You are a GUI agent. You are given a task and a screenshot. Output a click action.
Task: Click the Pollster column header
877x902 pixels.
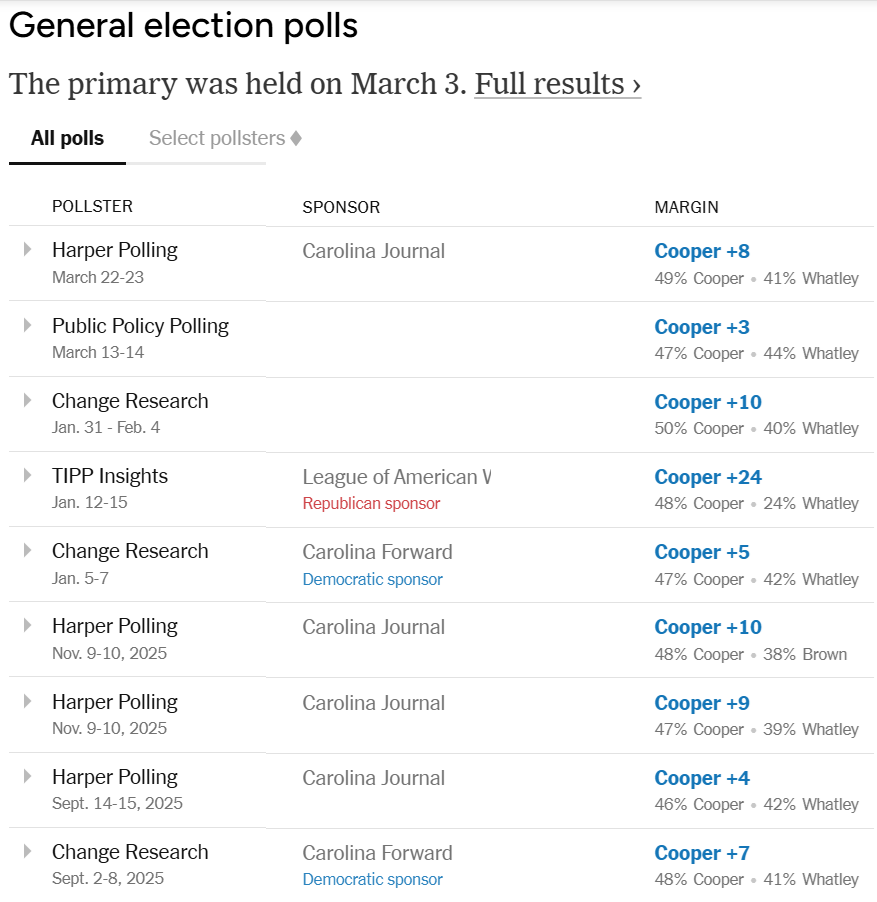(x=92, y=207)
